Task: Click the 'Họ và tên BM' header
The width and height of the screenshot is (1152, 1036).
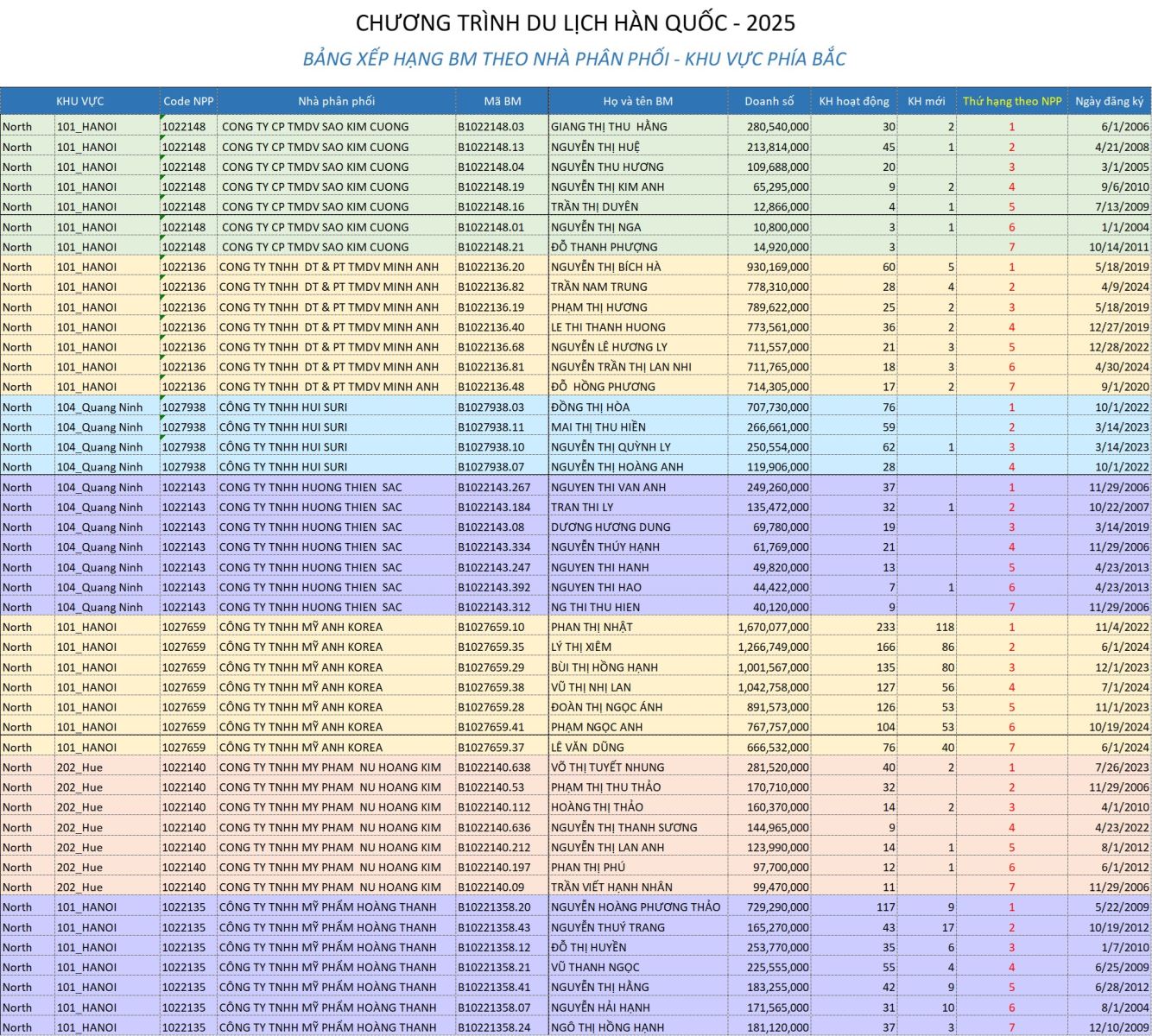Action: coord(638,101)
